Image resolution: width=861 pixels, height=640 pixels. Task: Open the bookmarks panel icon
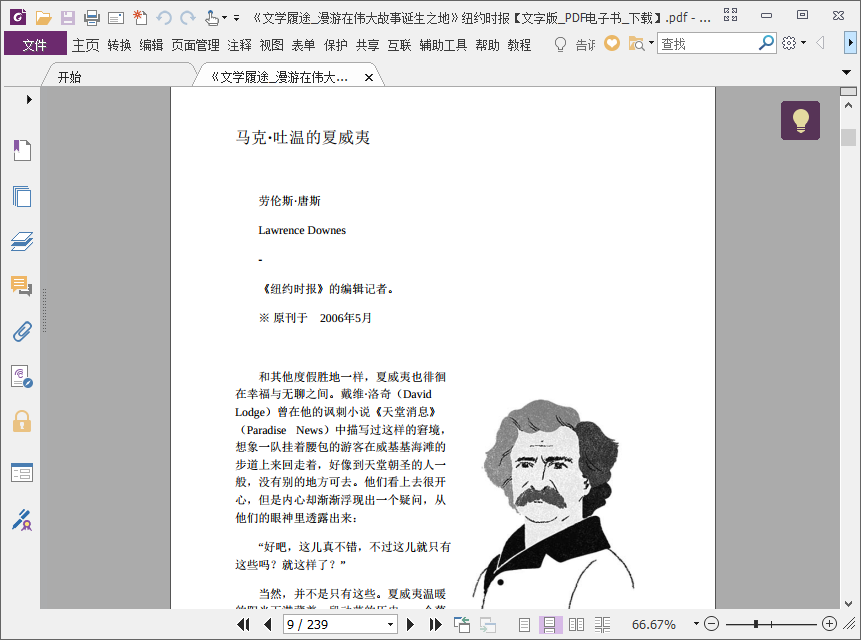coord(22,150)
